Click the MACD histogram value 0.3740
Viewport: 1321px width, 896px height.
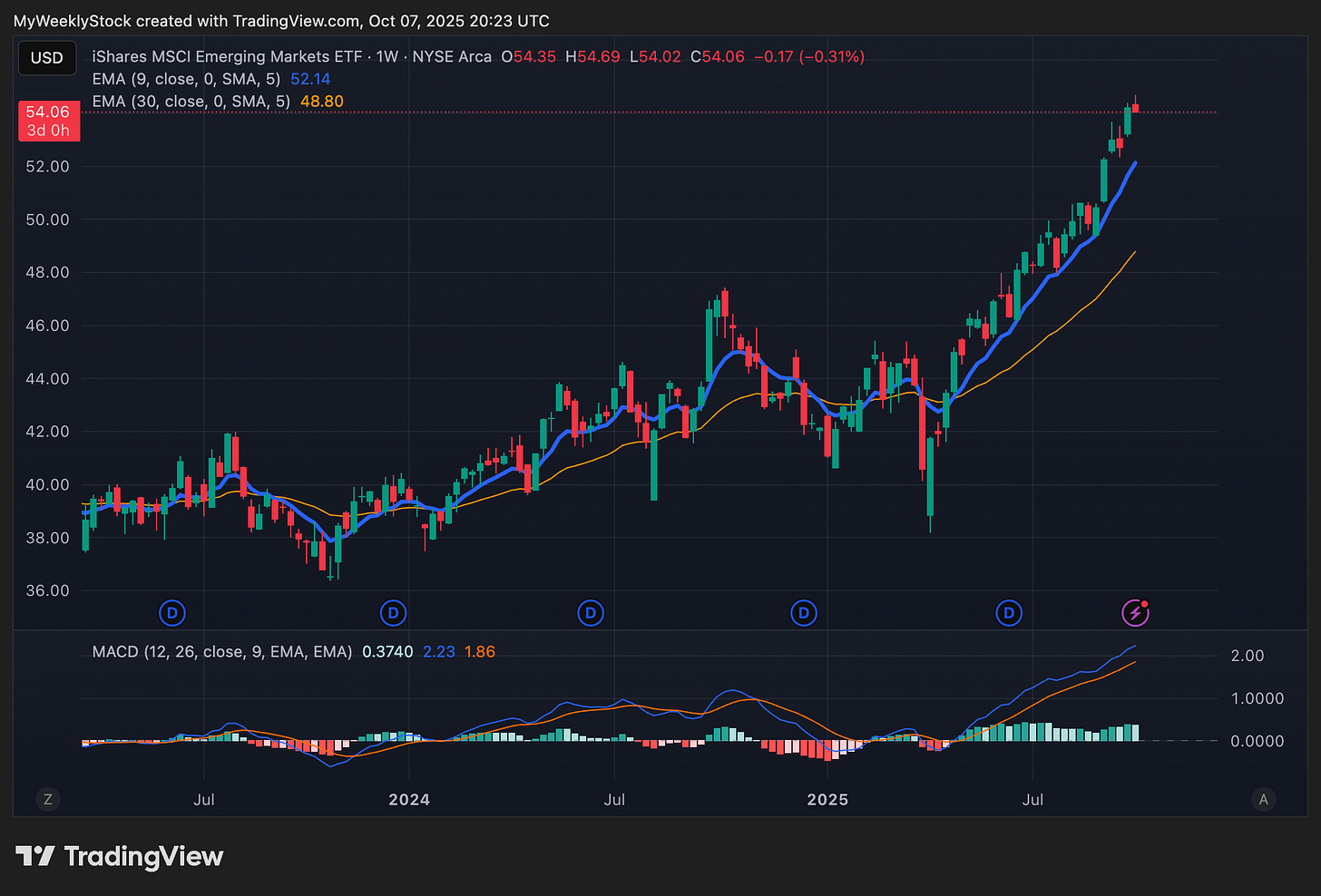(x=387, y=651)
